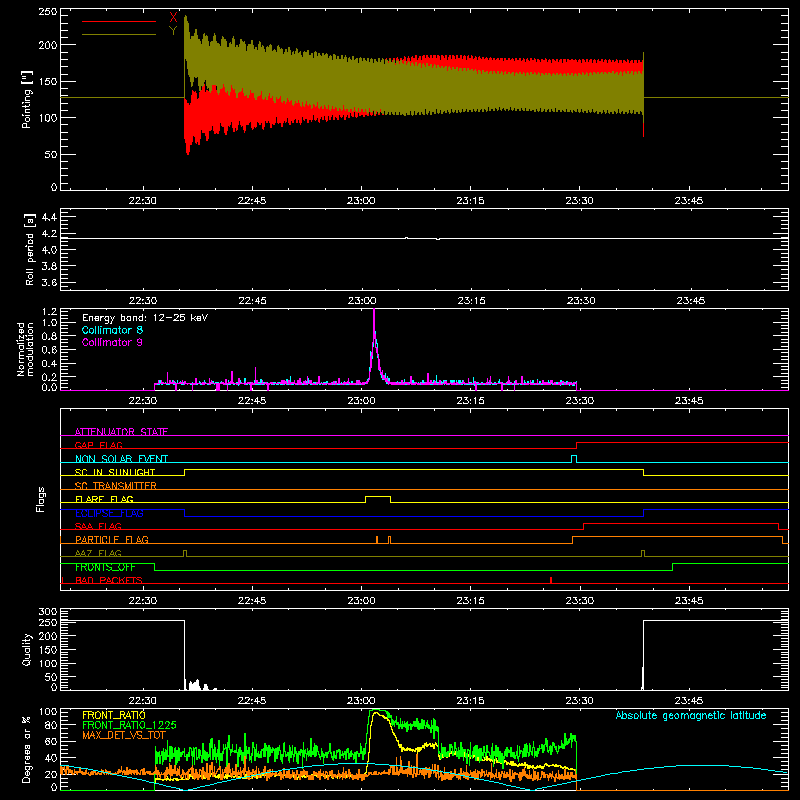Viewport: 800px width, 800px height.
Task: Click the 'FLARE_FLAG' label
Action: tap(104, 499)
